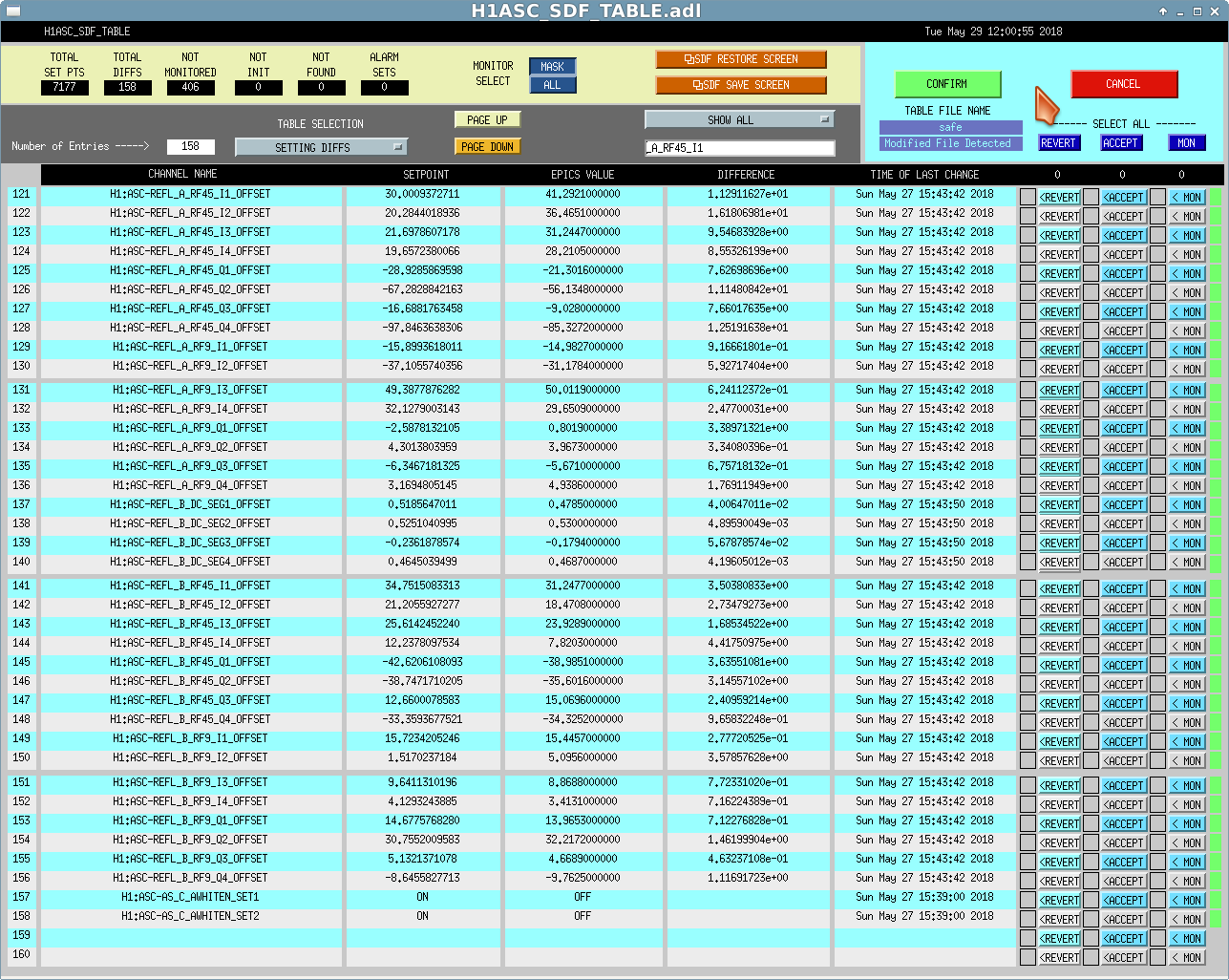
Task: Open the window menu in title bar
Action: [x=12, y=11]
